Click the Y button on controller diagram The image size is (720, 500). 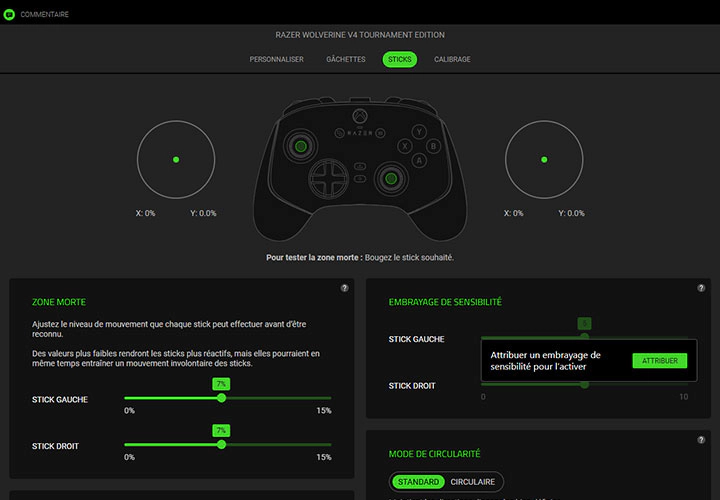tap(419, 132)
